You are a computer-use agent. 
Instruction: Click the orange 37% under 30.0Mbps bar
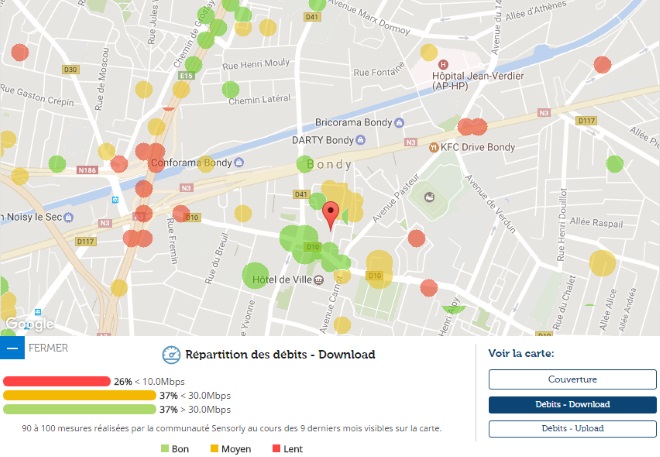(79, 395)
